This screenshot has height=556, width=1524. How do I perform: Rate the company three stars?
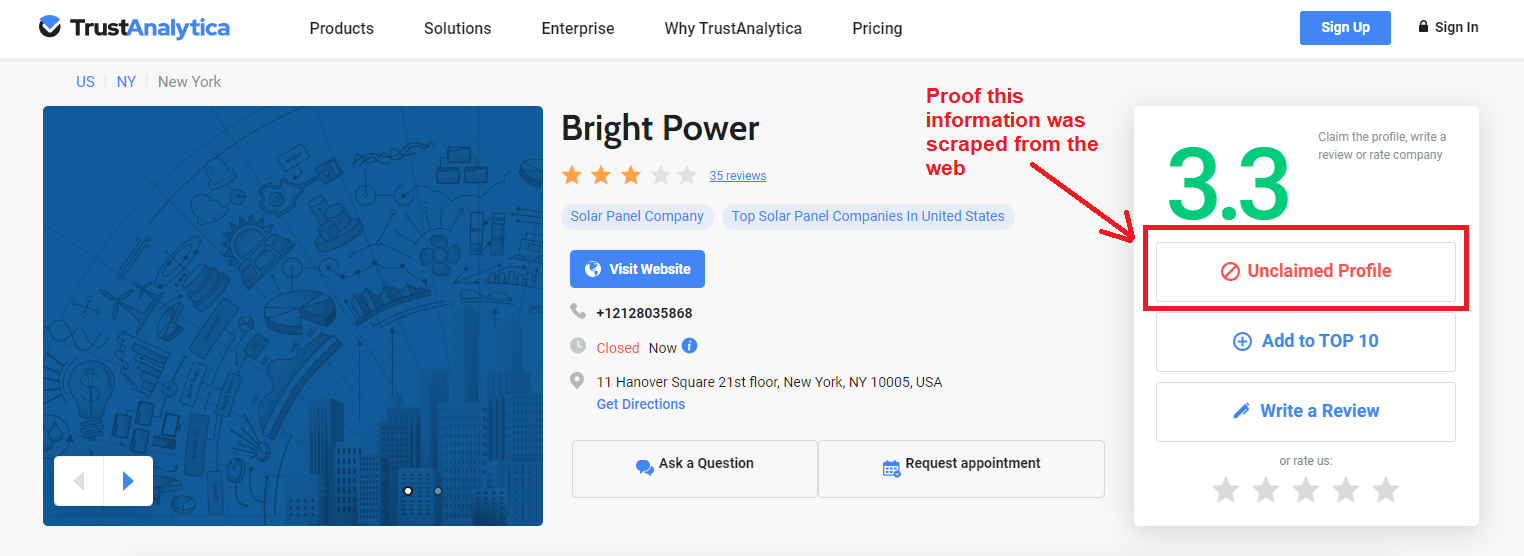point(1306,490)
